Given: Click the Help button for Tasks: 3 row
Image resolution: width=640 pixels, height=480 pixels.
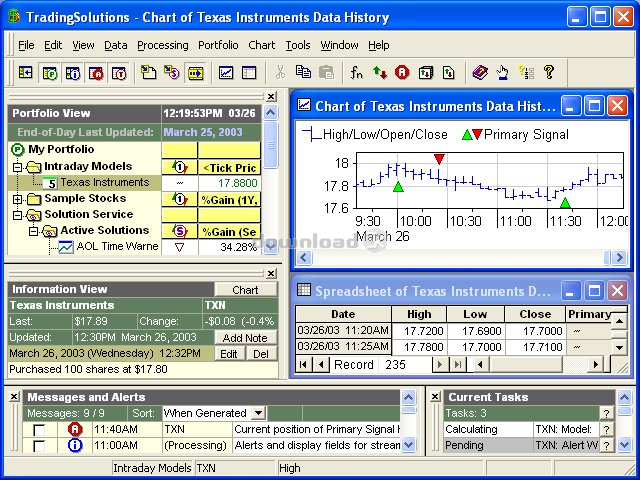Looking at the screenshot, I should pyautogui.click(x=606, y=413).
